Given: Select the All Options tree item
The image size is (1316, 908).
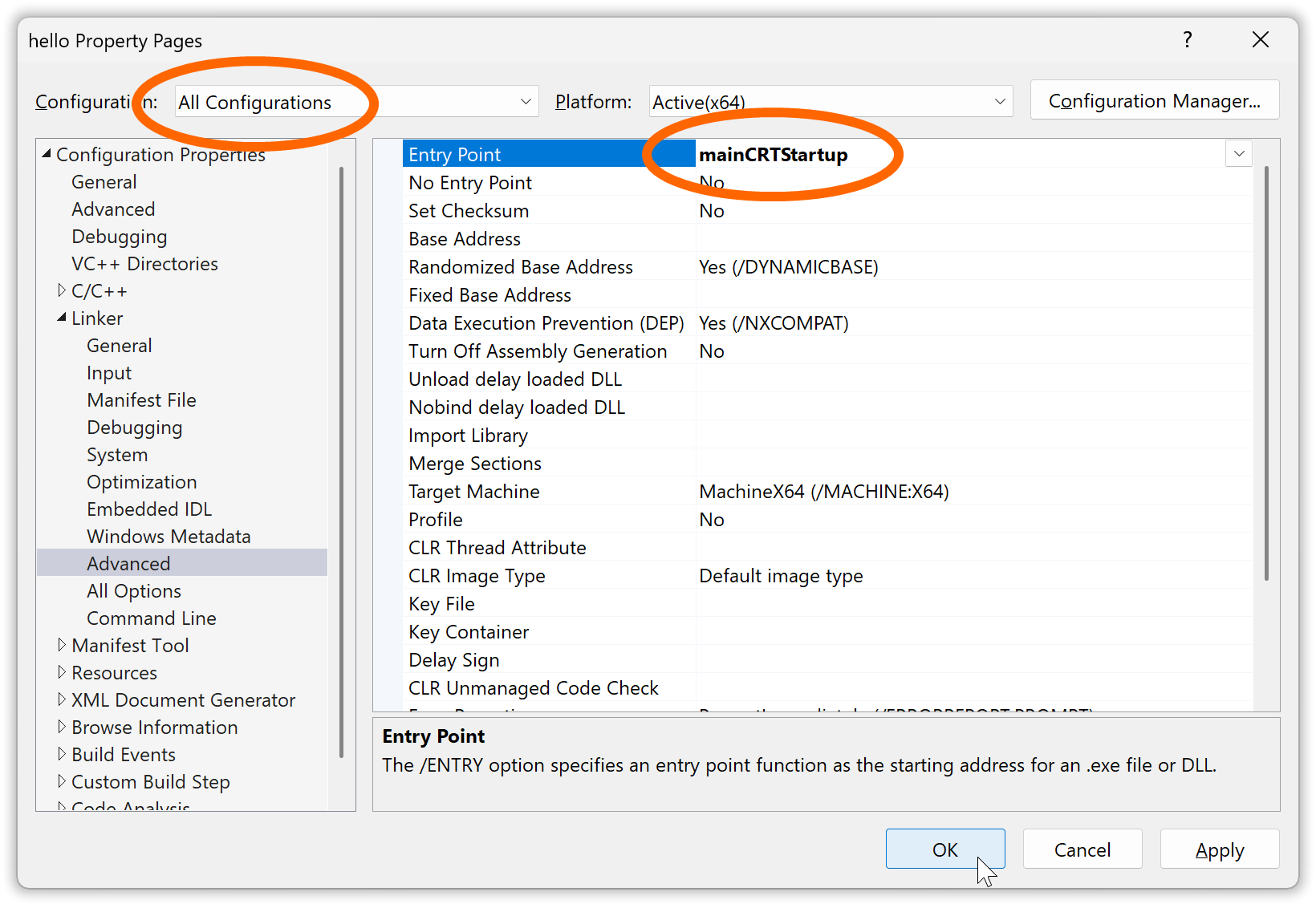Looking at the screenshot, I should (x=134, y=591).
